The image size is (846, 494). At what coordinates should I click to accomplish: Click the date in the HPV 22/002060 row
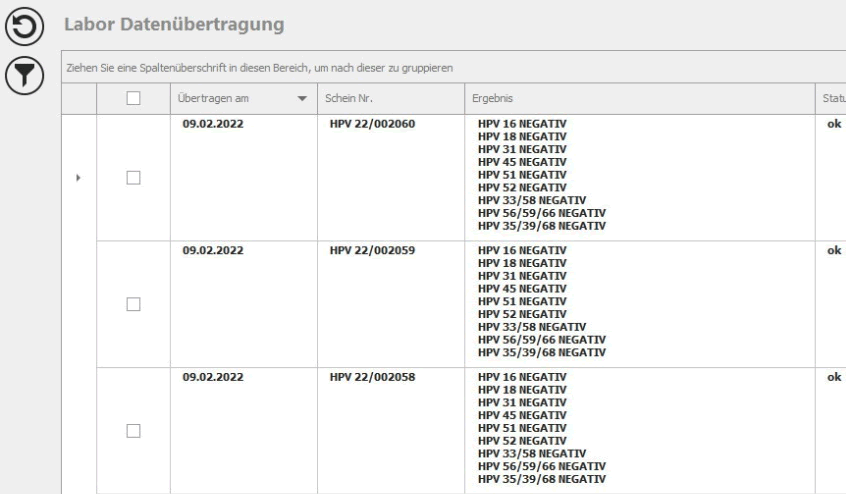206,125
